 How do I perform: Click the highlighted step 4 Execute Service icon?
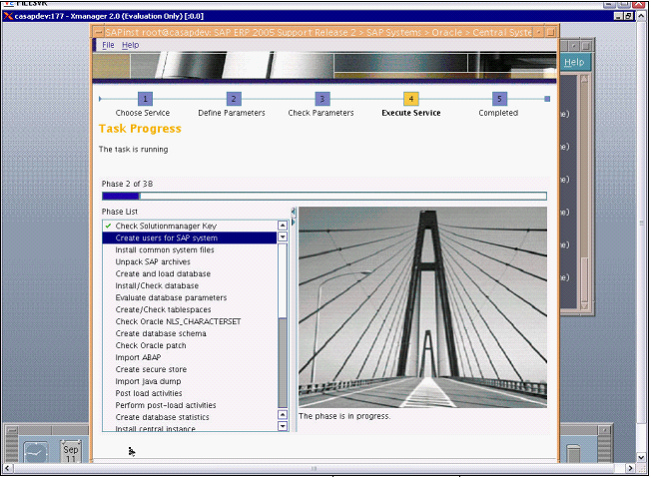(x=411, y=99)
